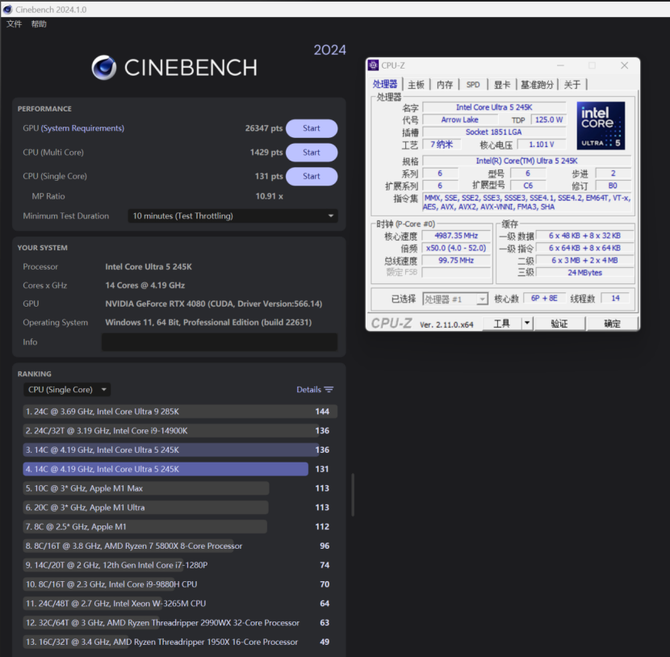
Task: Switch to 关于 tab in CPU-Z
Action: point(572,85)
